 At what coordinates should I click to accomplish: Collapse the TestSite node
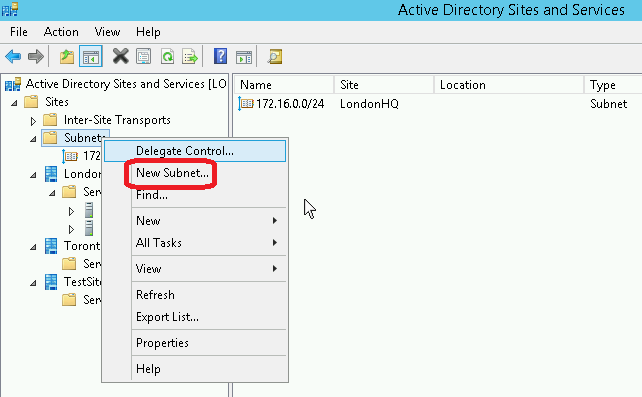(x=33, y=283)
